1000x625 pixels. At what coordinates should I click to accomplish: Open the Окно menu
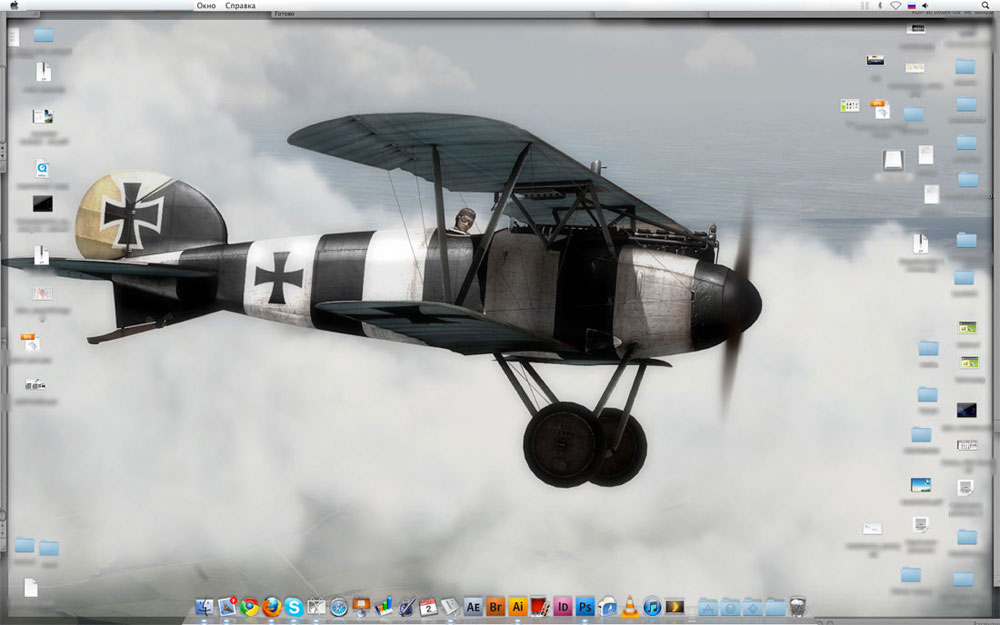click(206, 6)
